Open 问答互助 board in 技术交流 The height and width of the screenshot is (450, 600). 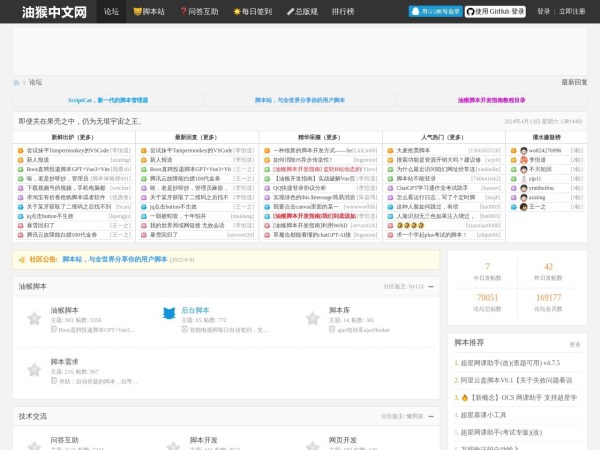(x=64, y=440)
